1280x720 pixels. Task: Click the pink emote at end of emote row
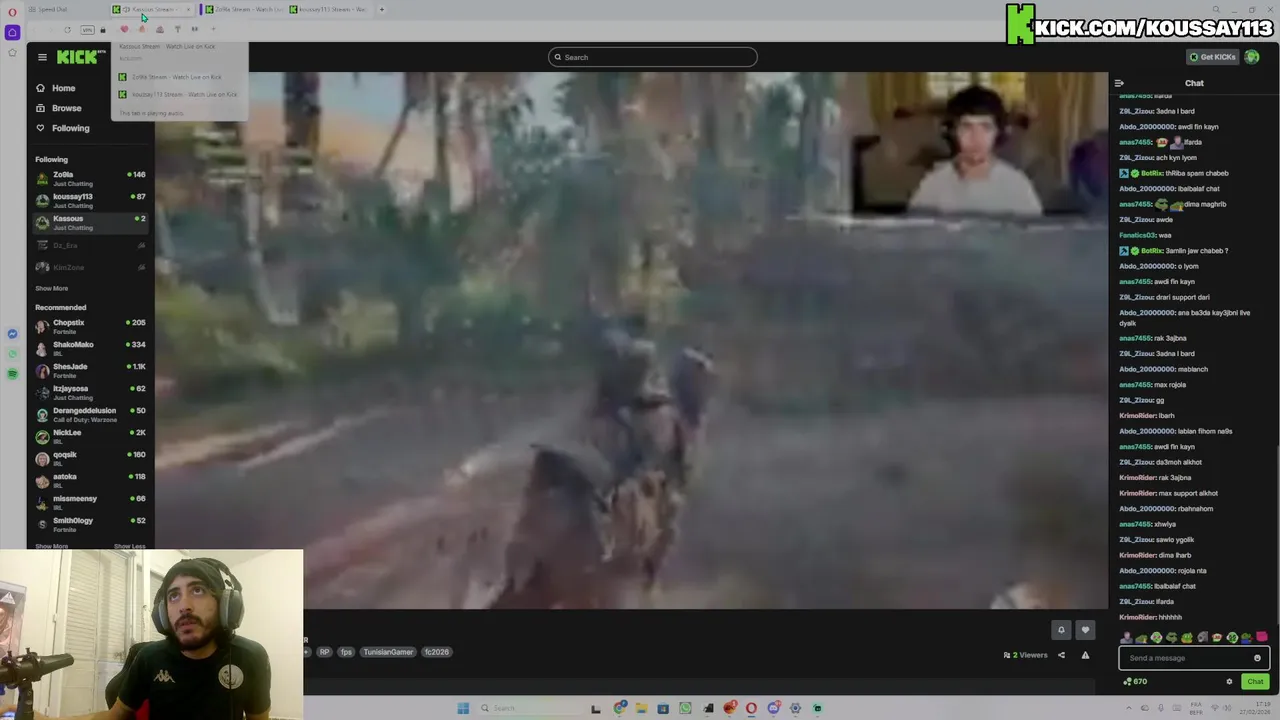1262,637
